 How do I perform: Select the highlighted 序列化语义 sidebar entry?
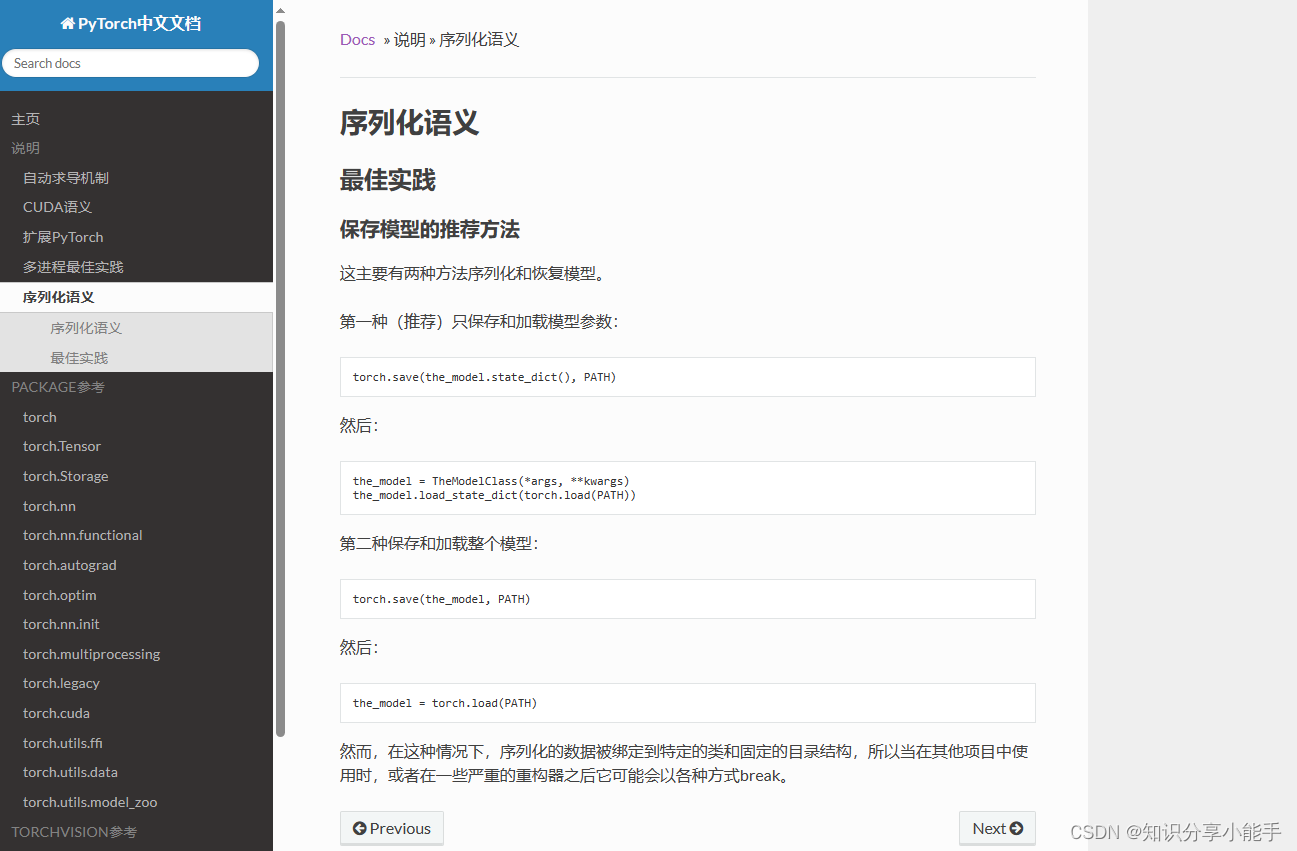click(136, 297)
